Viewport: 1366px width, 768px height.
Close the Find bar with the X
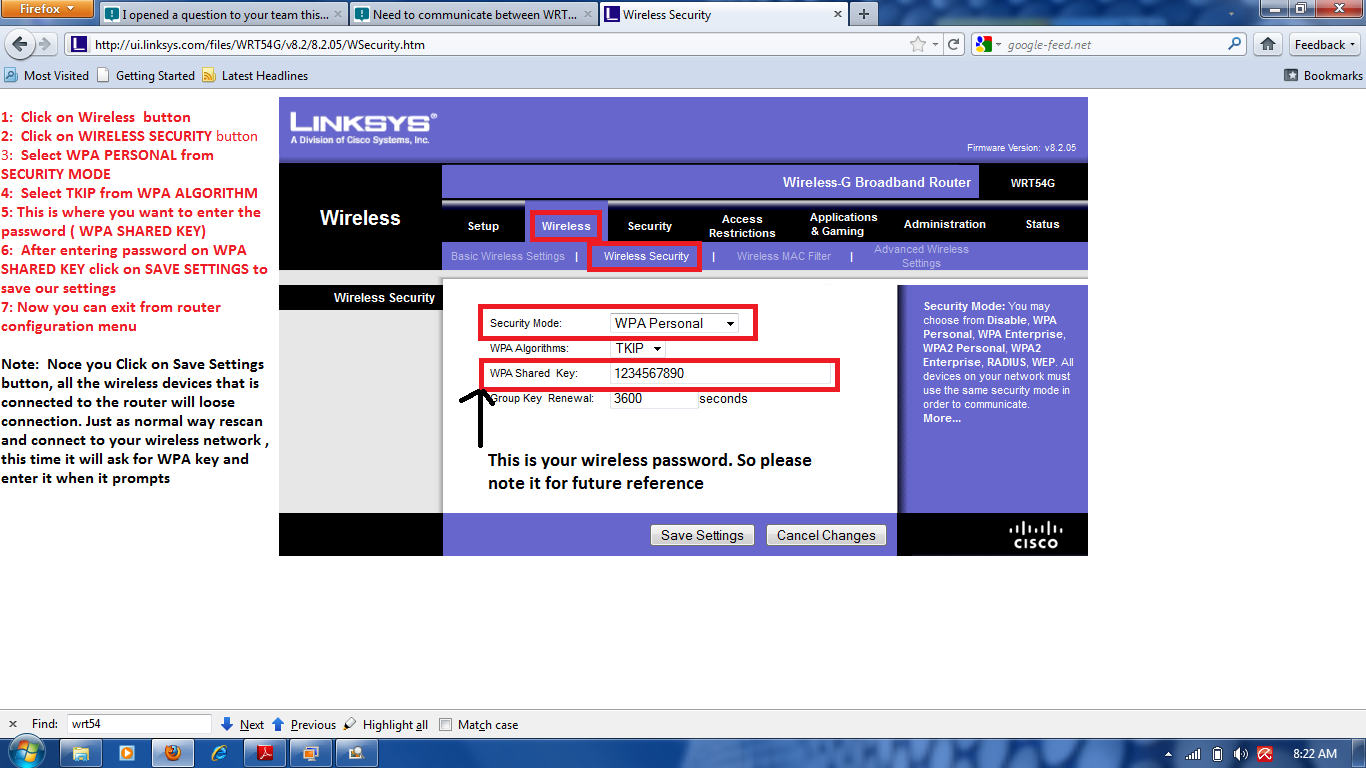tap(12, 724)
